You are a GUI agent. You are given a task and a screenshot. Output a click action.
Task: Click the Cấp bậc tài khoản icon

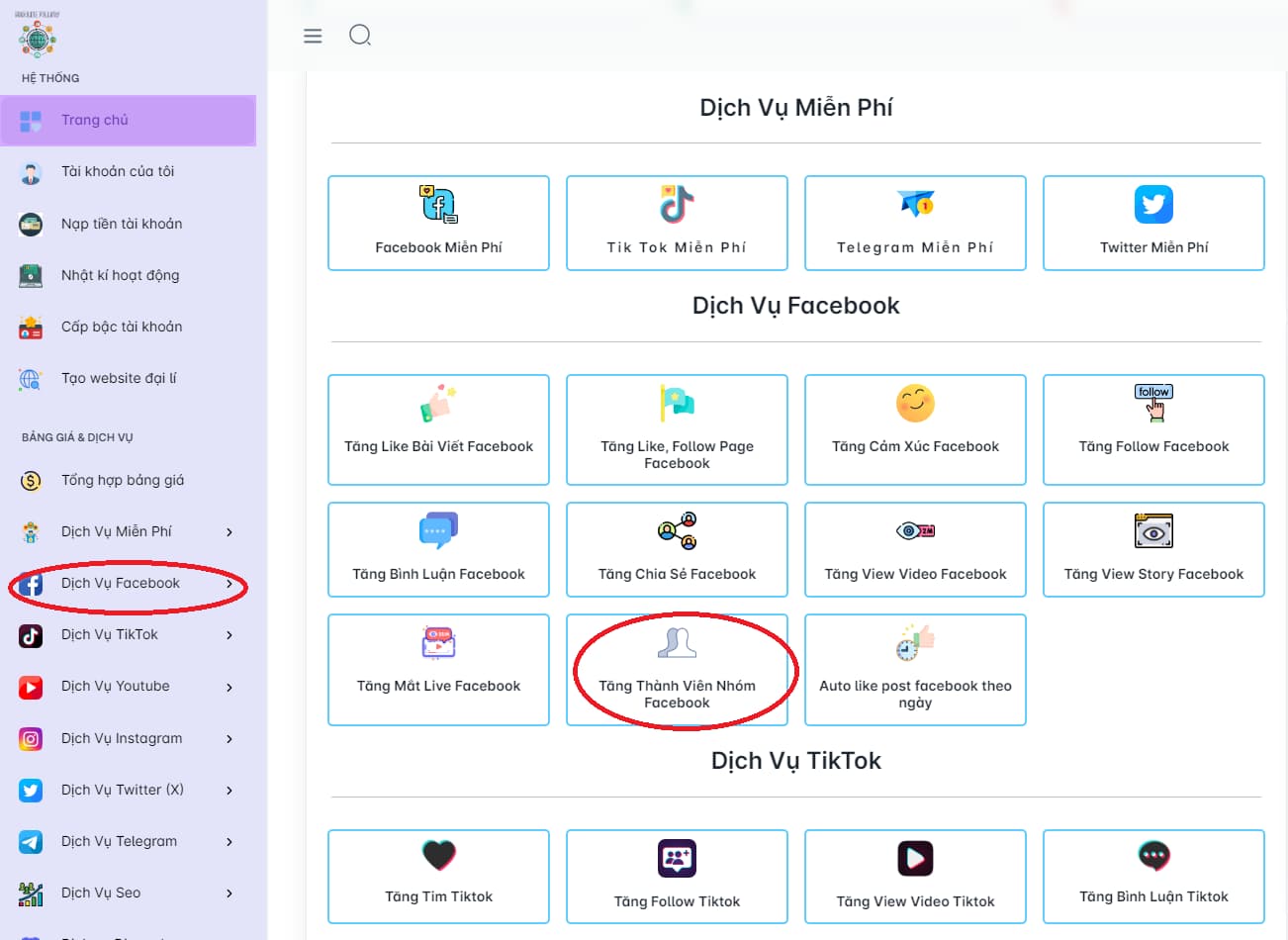(x=31, y=327)
